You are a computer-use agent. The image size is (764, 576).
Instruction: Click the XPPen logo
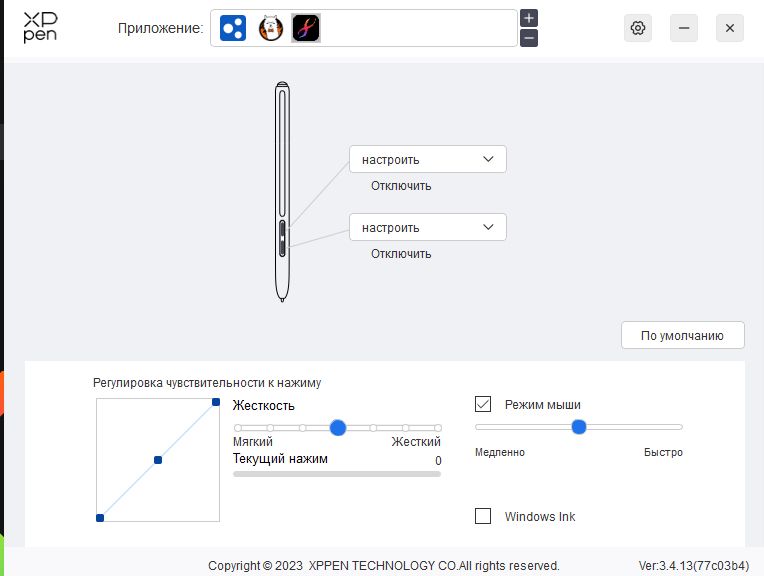(40, 28)
